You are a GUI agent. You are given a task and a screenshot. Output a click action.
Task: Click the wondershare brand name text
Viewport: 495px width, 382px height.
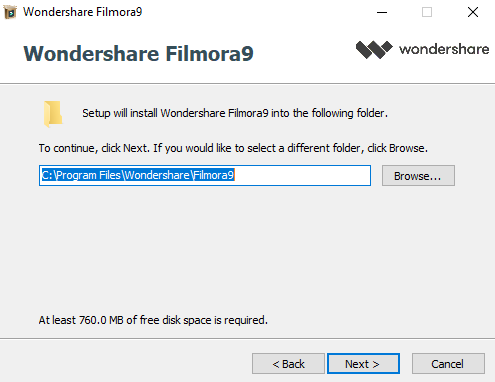click(444, 49)
